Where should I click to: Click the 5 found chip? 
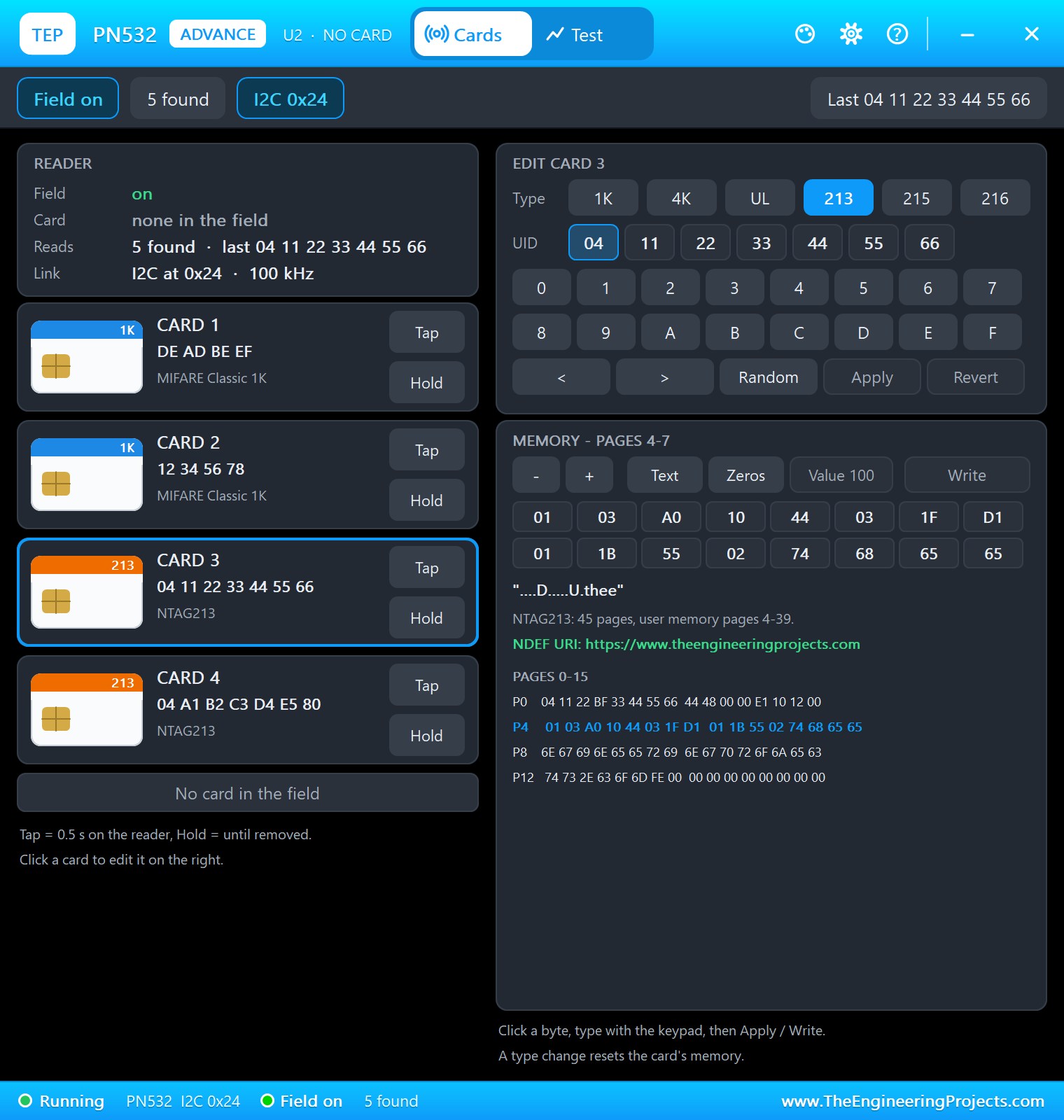pyautogui.click(x=178, y=98)
